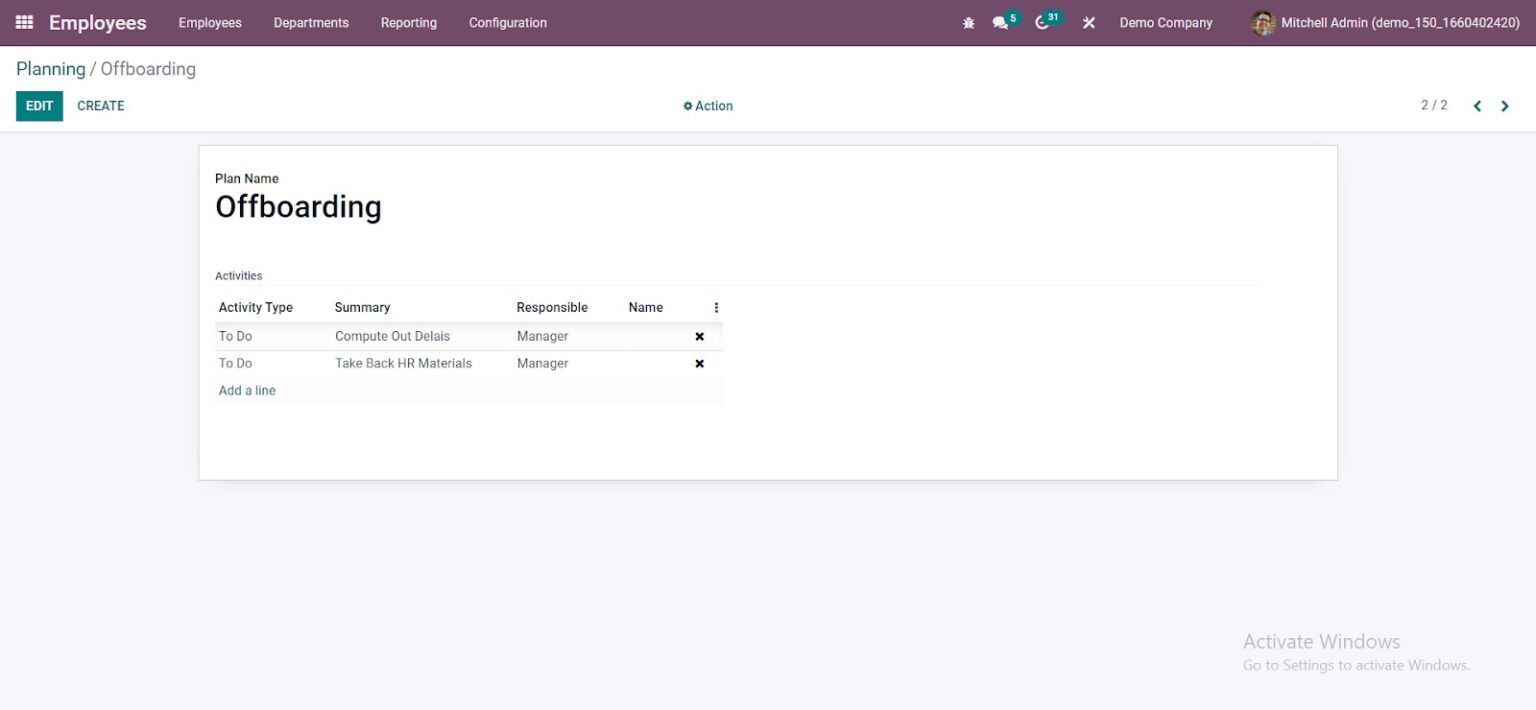Remove the Compute Out Delais activity line
The image size is (1536, 710).
[x=699, y=336]
